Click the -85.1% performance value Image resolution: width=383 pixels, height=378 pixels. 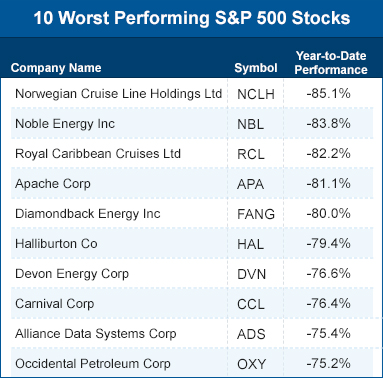coord(328,93)
